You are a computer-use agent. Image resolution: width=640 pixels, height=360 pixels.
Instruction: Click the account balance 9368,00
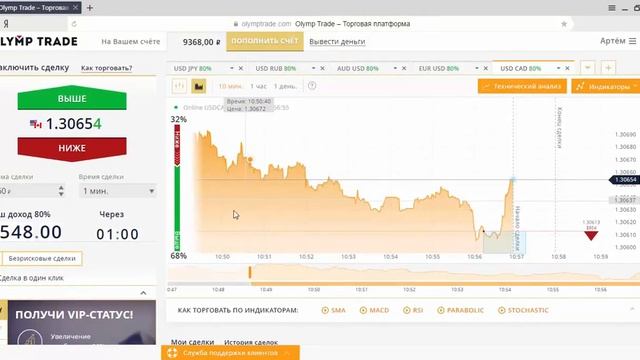tap(201, 42)
